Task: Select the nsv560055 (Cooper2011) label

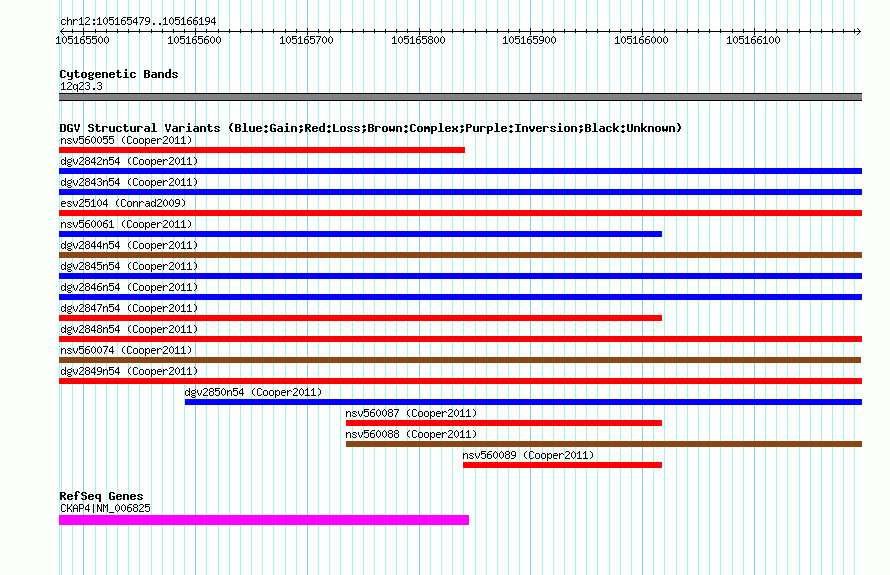Action: (x=126, y=140)
